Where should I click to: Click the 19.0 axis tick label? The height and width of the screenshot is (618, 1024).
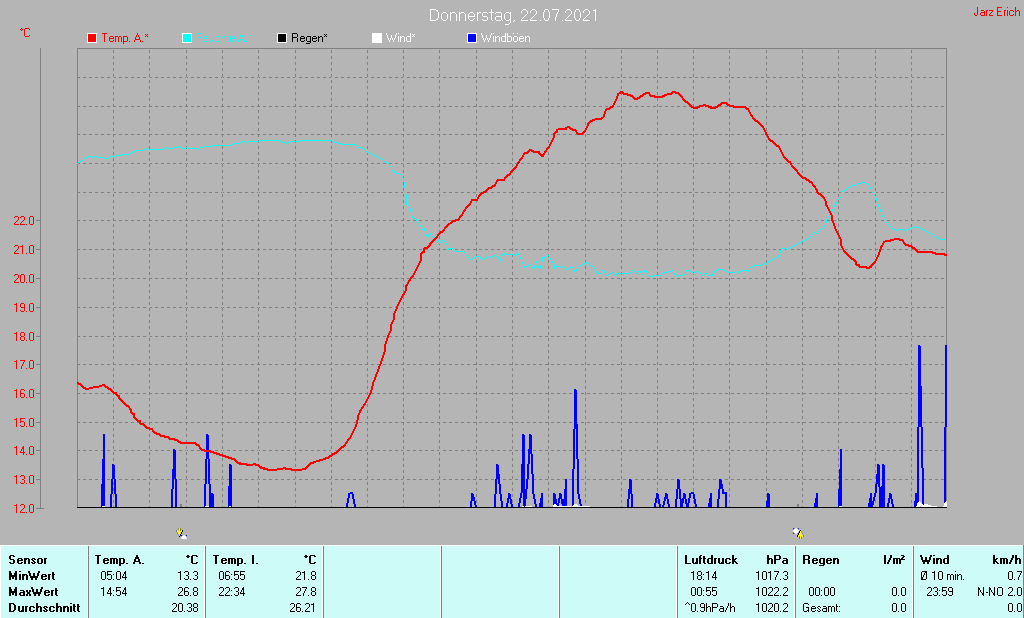(24, 308)
